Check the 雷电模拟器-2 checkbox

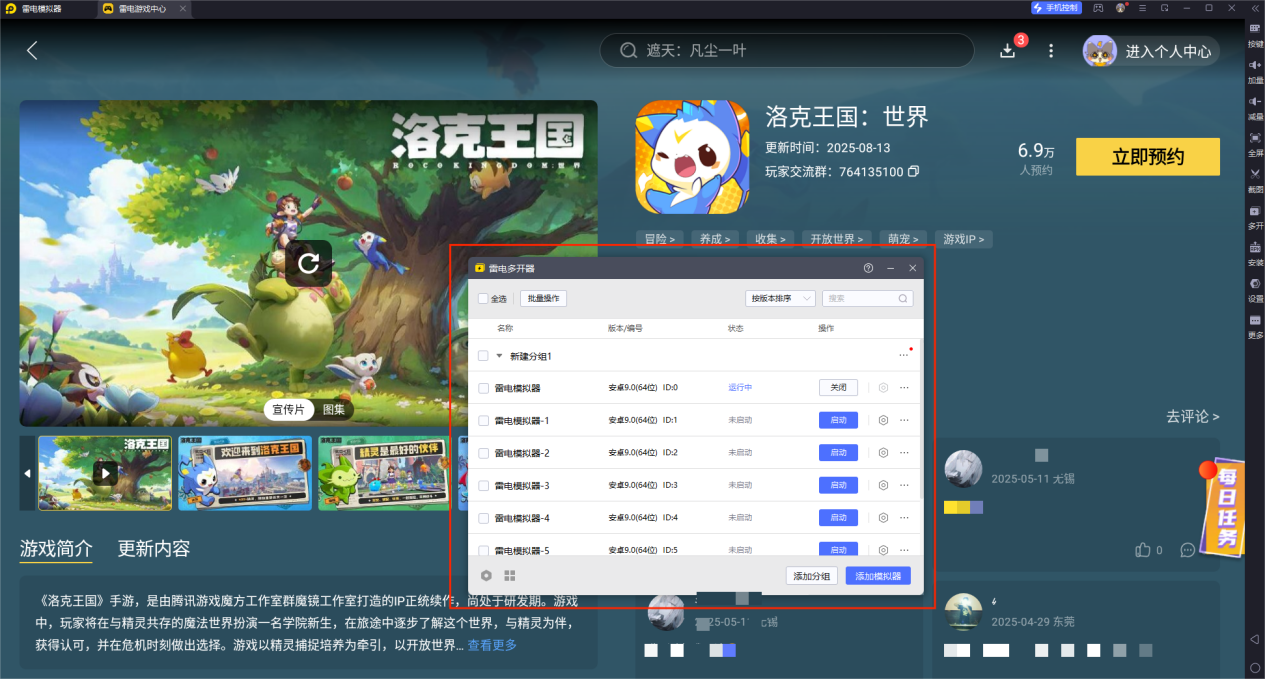(483, 453)
